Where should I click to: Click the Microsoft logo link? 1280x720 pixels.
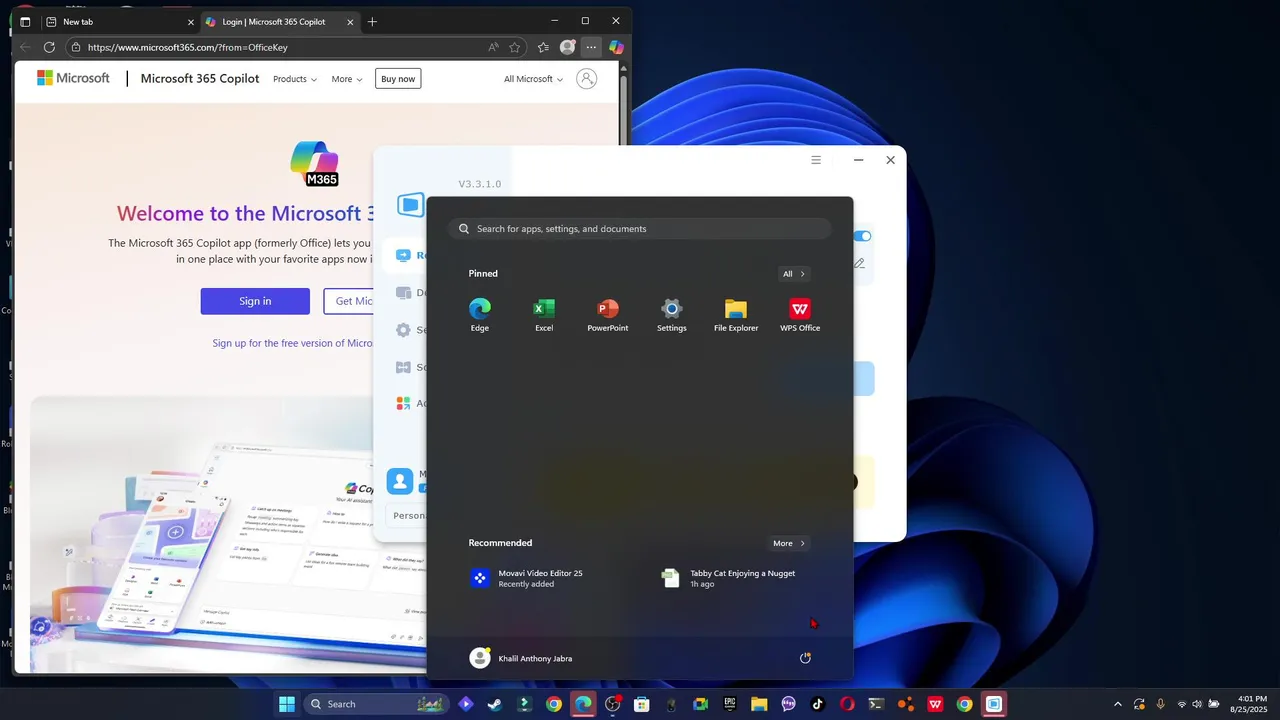pyautogui.click(x=73, y=78)
